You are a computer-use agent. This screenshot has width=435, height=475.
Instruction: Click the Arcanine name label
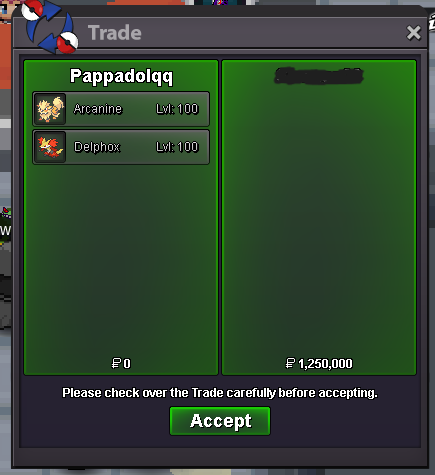coord(98,109)
